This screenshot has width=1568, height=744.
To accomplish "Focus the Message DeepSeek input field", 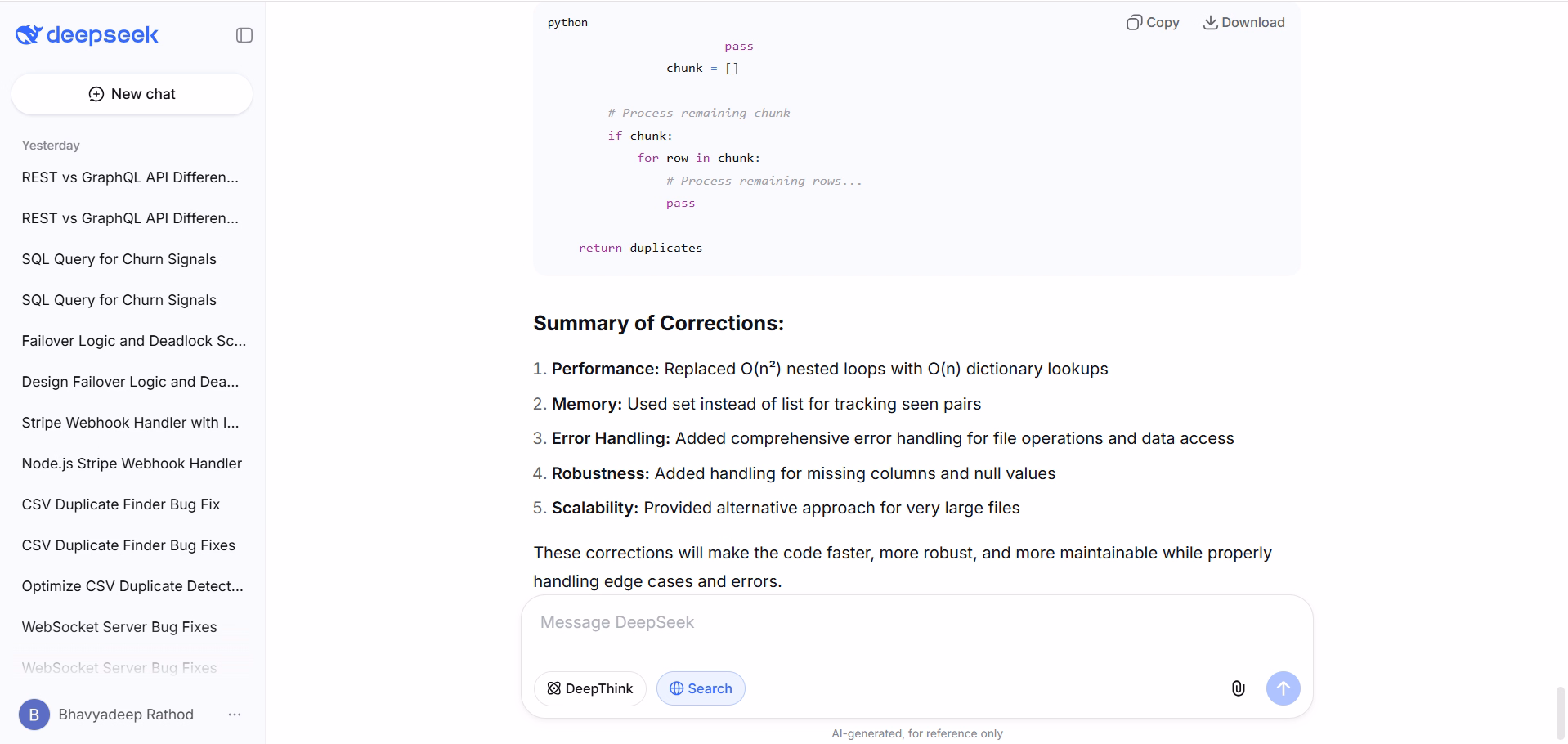I will pyautogui.click(x=916, y=623).
